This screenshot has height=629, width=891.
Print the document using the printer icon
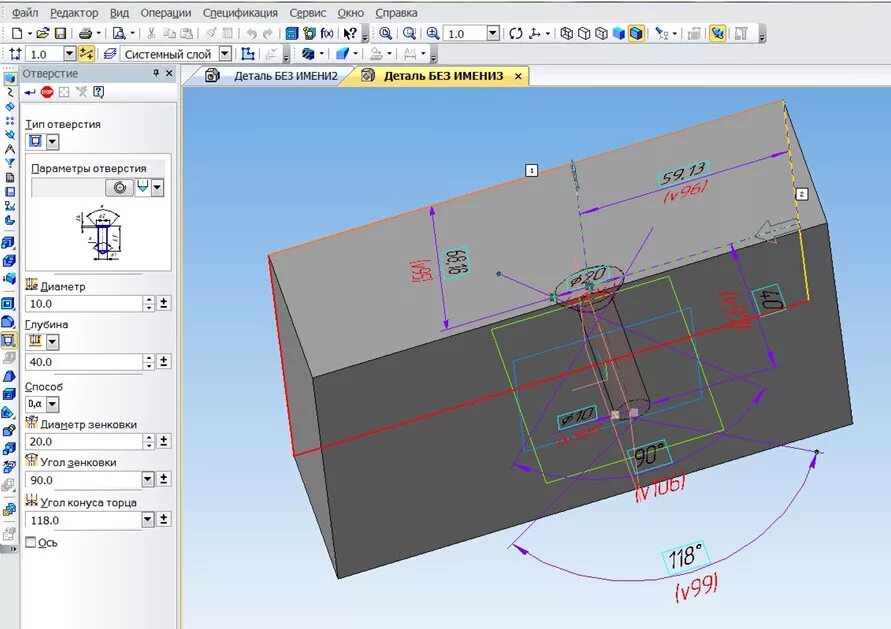[x=85, y=34]
